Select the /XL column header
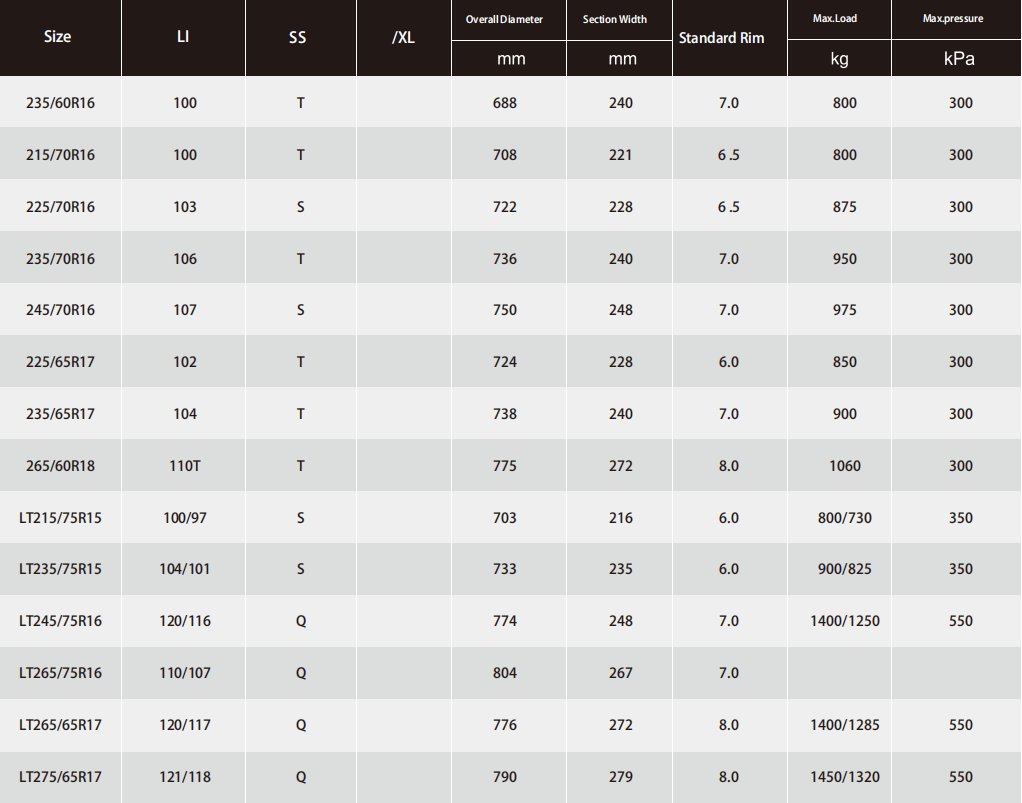Image resolution: width=1022 pixels, height=803 pixels. point(404,37)
